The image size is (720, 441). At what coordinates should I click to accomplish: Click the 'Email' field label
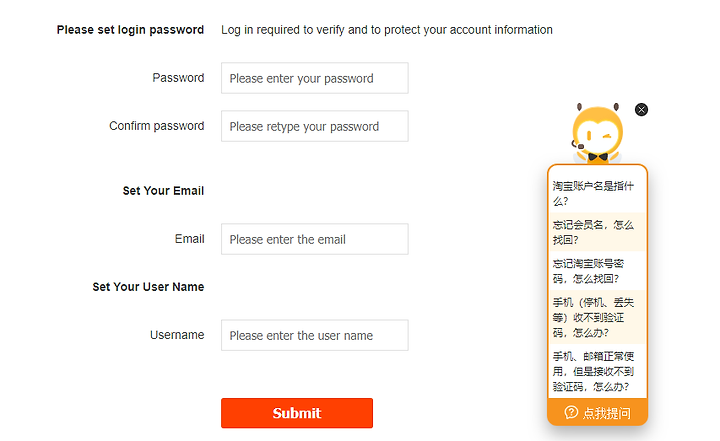189,238
